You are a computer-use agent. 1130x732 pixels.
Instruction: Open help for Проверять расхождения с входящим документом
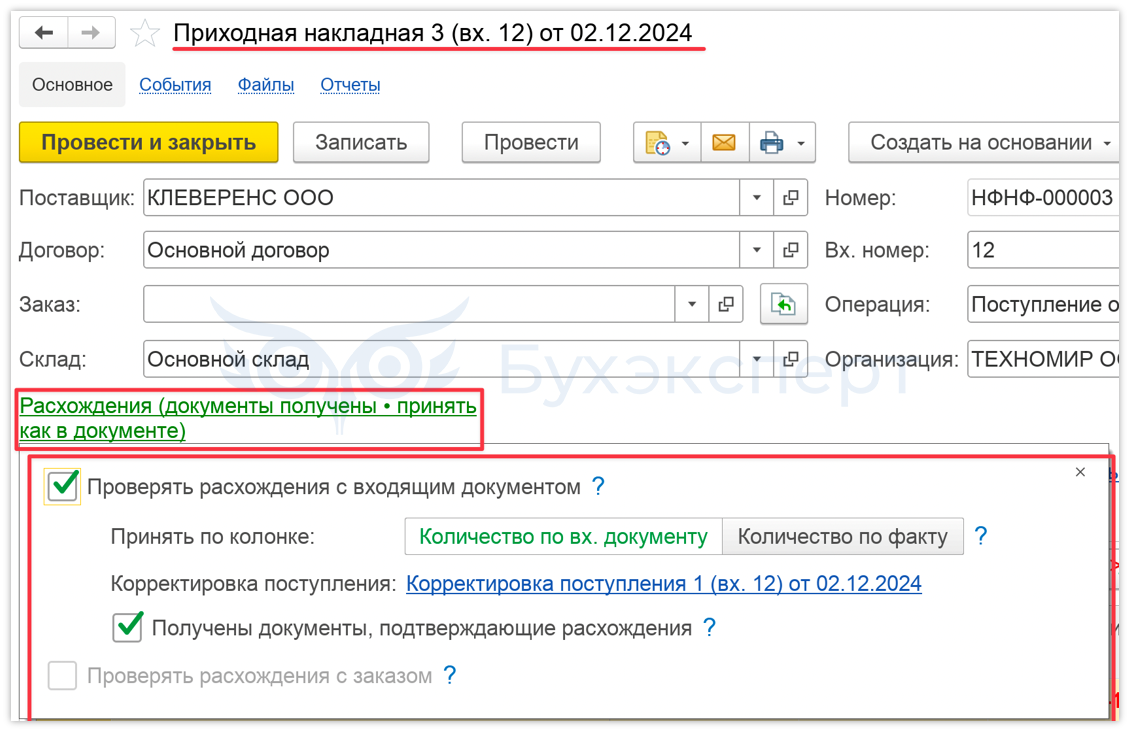coord(598,486)
